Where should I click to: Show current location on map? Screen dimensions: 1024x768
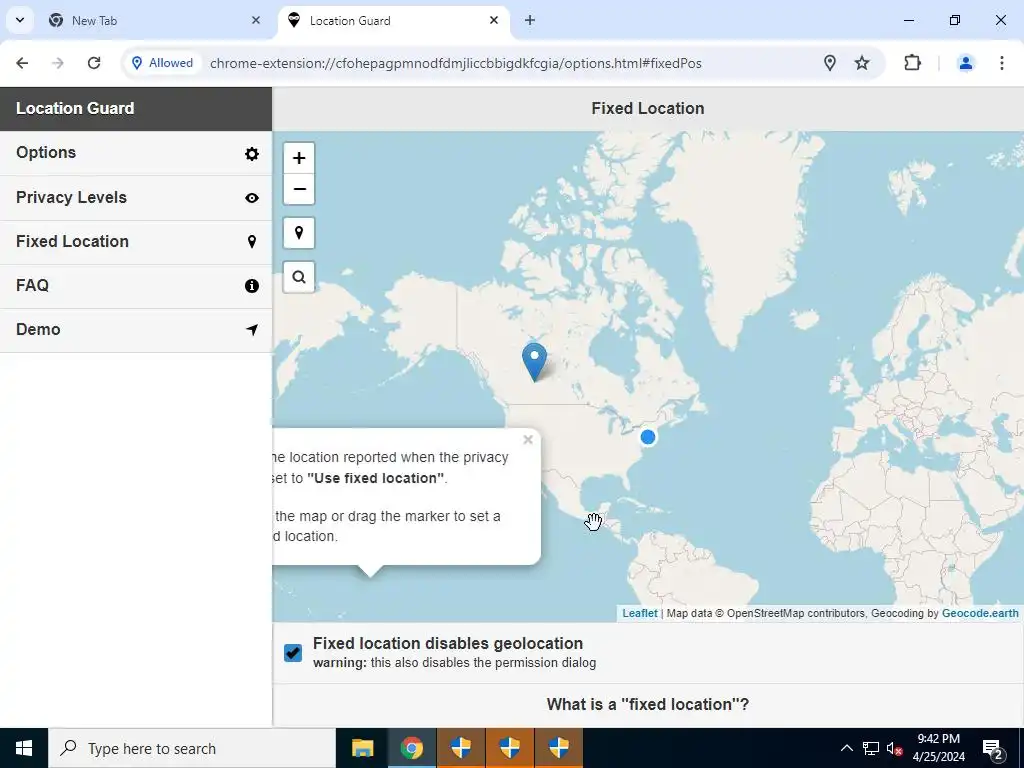[x=299, y=233]
